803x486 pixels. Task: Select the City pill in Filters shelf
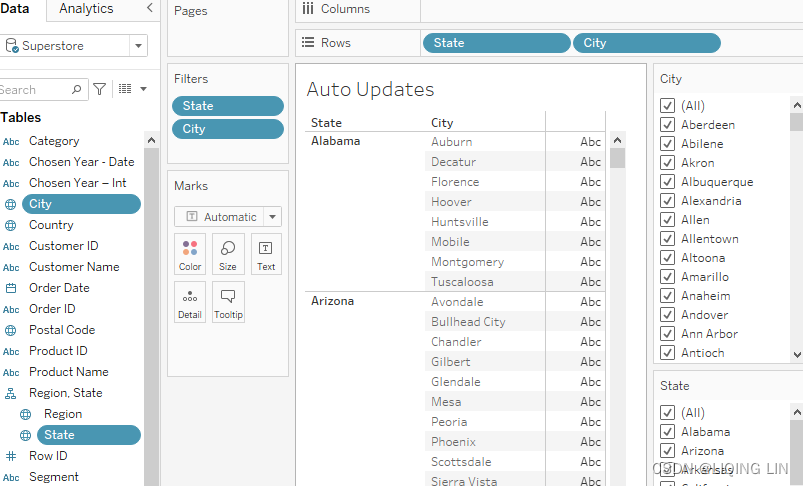point(228,129)
